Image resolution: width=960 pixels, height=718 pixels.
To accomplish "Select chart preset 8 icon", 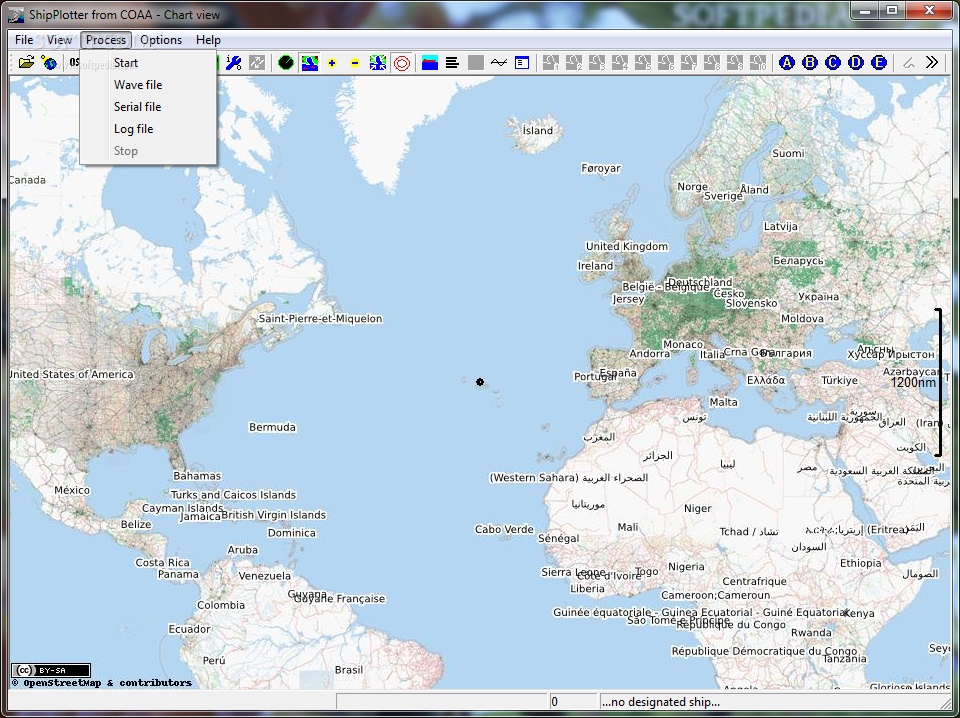I will click(x=712, y=62).
